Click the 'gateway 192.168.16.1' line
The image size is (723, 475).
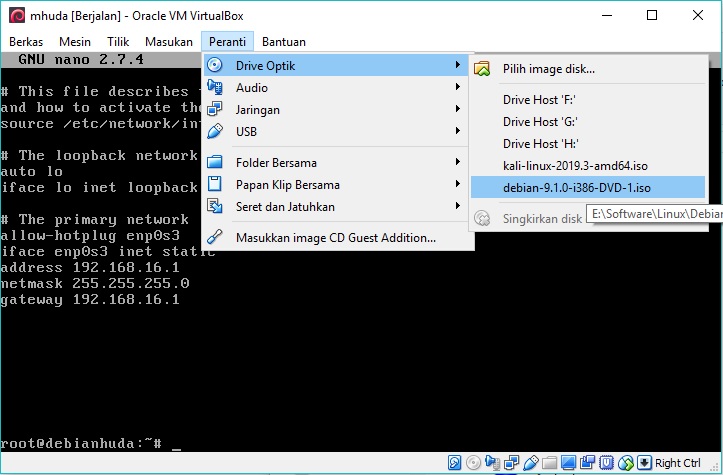(90, 299)
